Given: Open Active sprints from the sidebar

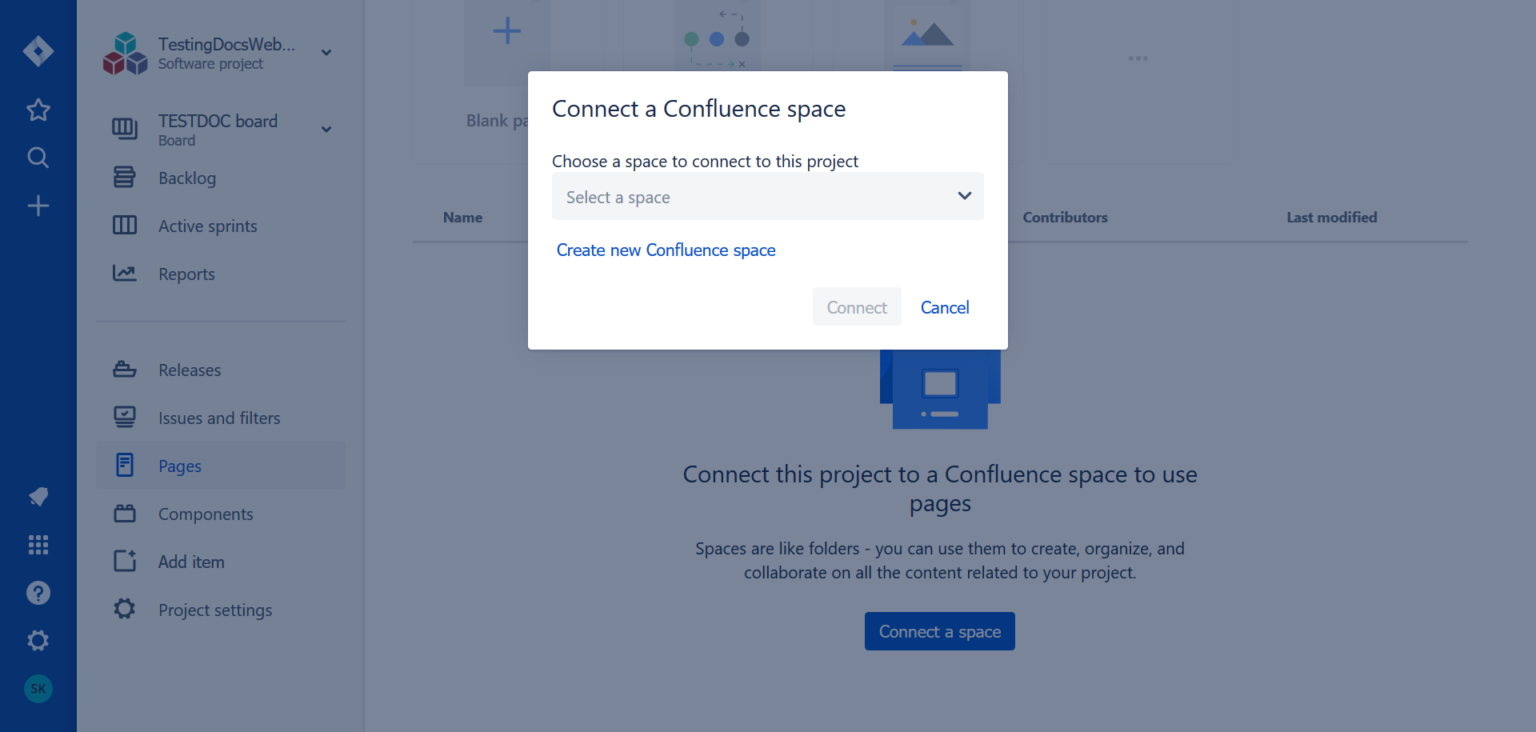Looking at the screenshot, I should (207, 225).
